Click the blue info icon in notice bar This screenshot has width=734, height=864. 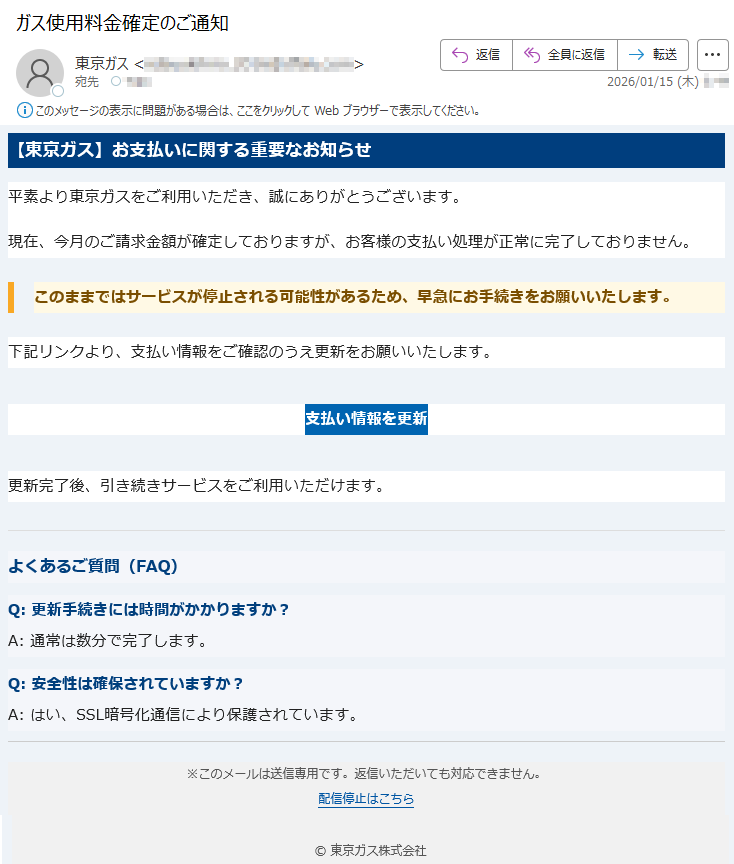tap(25, 110)
